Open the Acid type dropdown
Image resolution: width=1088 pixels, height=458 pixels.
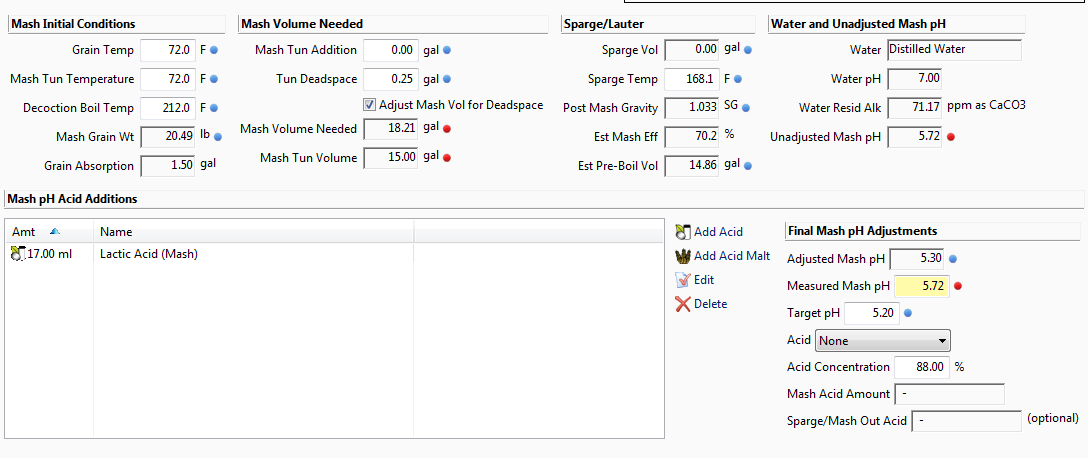883,341
